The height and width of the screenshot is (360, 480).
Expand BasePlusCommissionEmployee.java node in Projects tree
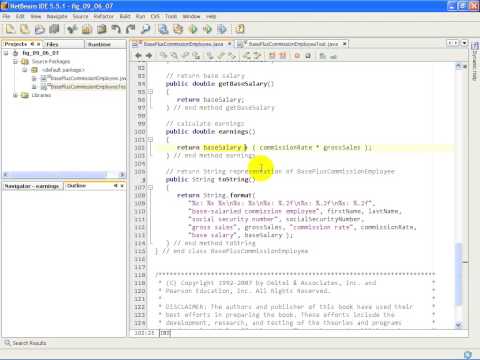(x=34, y=78)
